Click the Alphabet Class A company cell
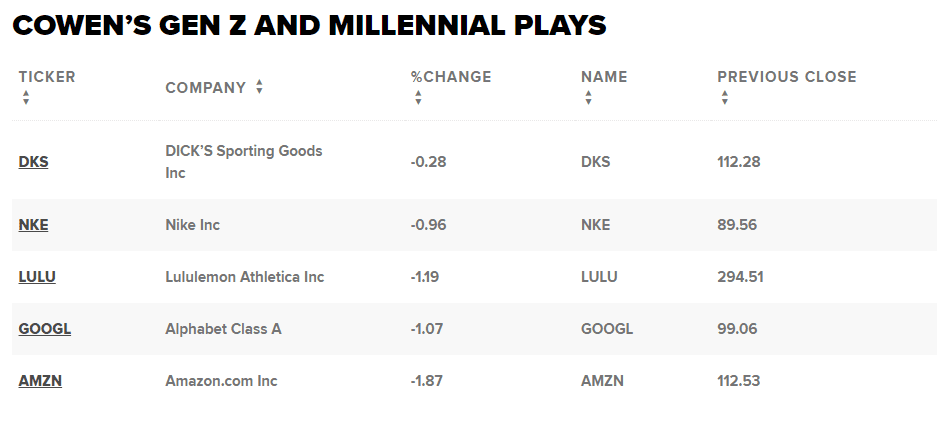This screenshot has height=421, width=939. [x=223, y=329]
